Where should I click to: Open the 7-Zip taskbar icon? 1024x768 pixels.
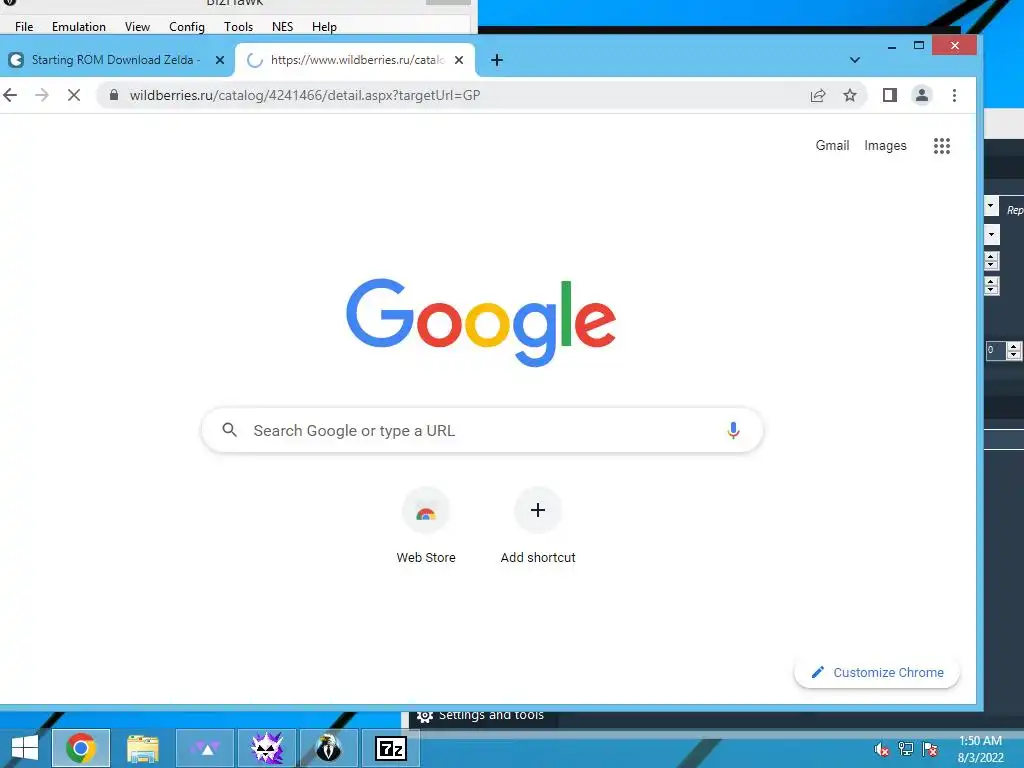click(x=391, y=748)
